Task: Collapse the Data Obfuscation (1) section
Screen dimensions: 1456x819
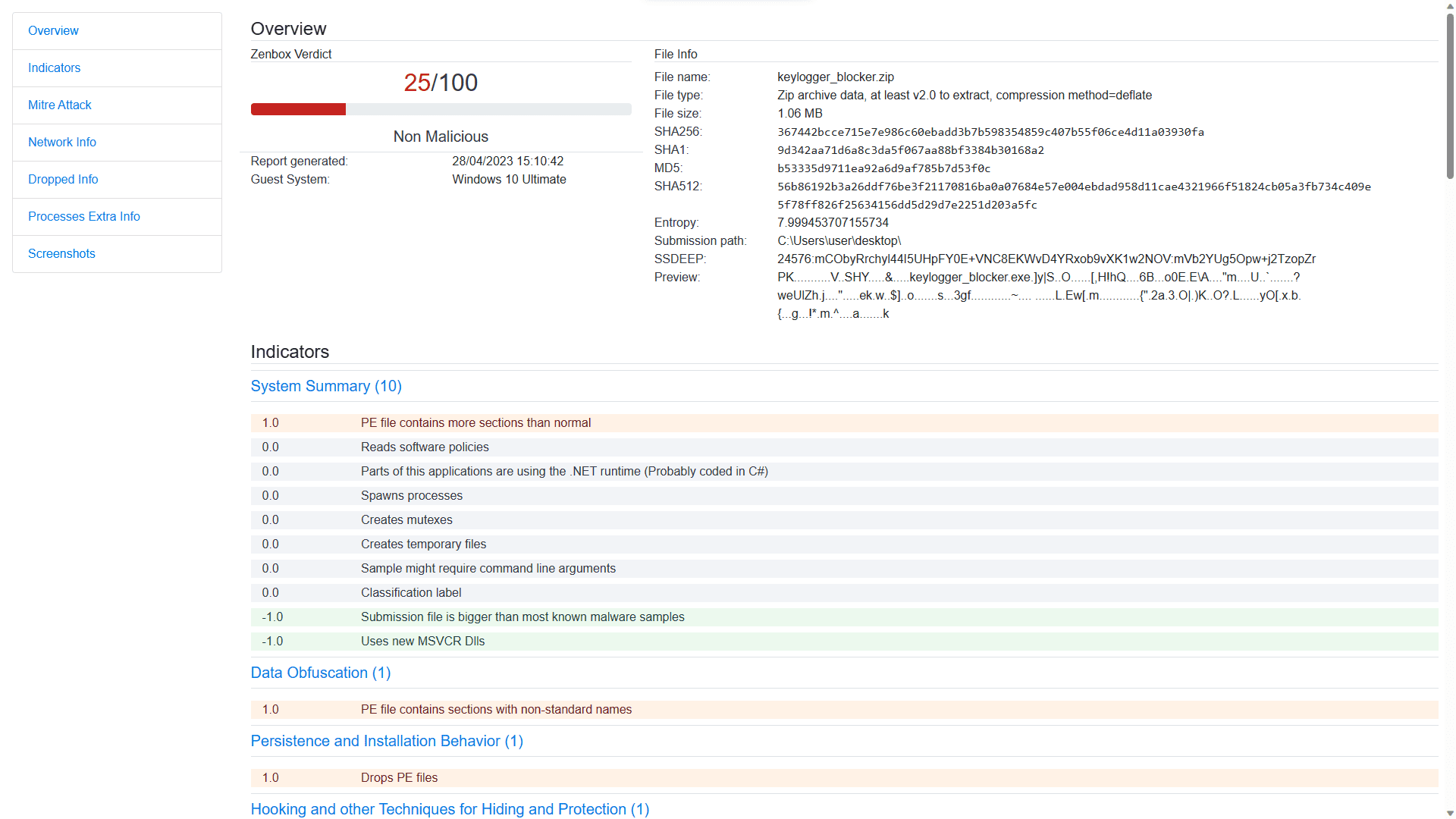Action: click(x=321, y=673)
